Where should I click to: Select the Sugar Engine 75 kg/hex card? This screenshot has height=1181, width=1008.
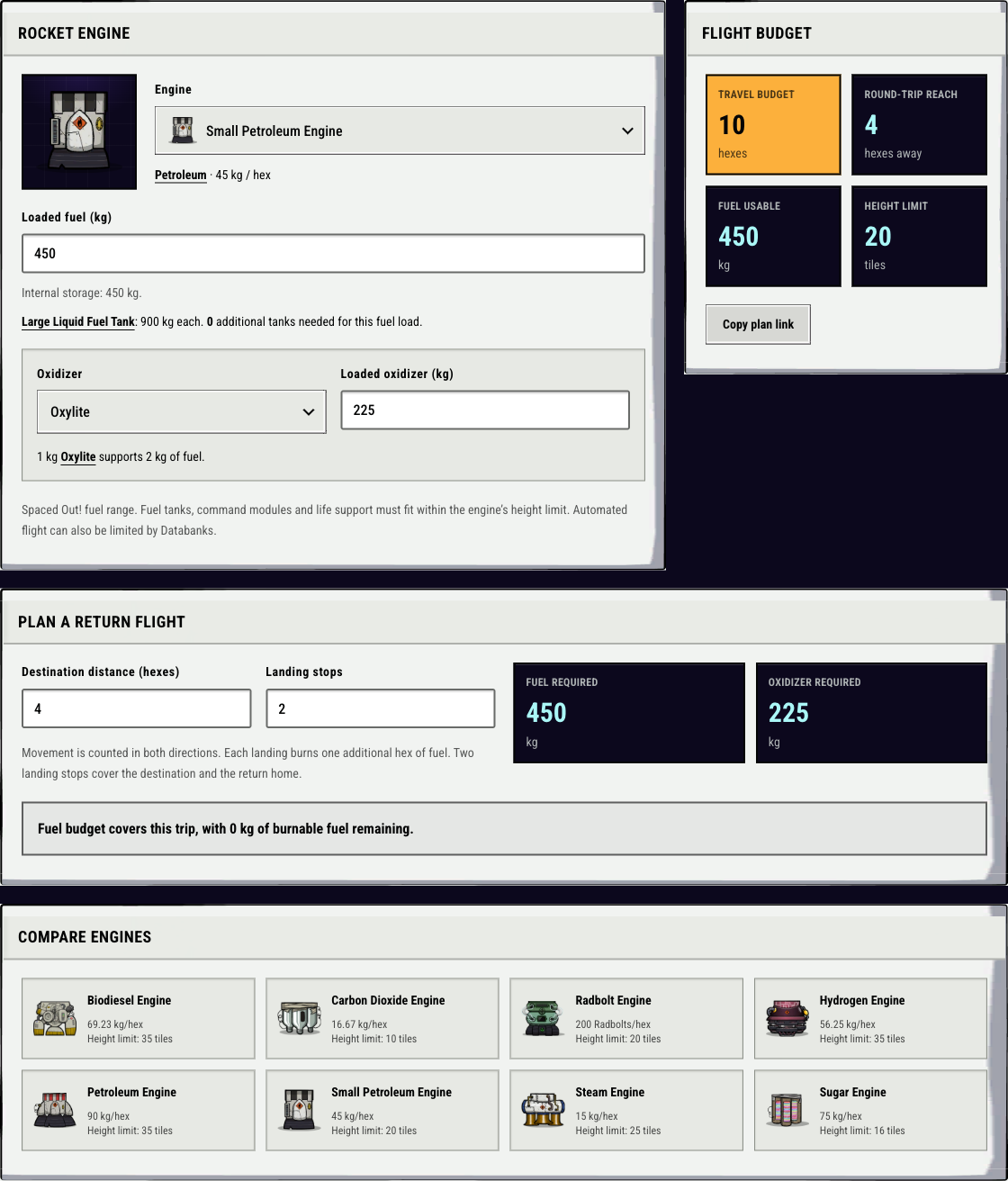pos(871,1110)
